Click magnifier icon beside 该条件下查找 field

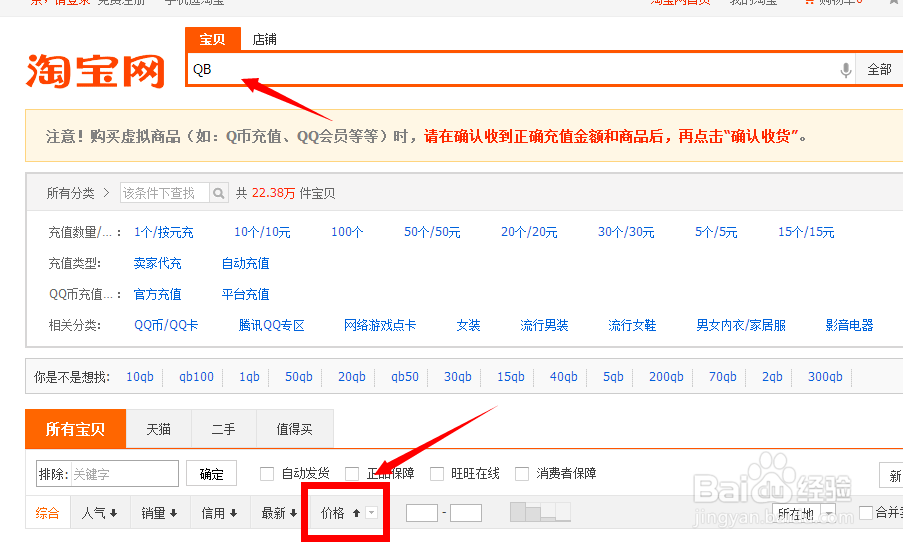pos(218,193)
